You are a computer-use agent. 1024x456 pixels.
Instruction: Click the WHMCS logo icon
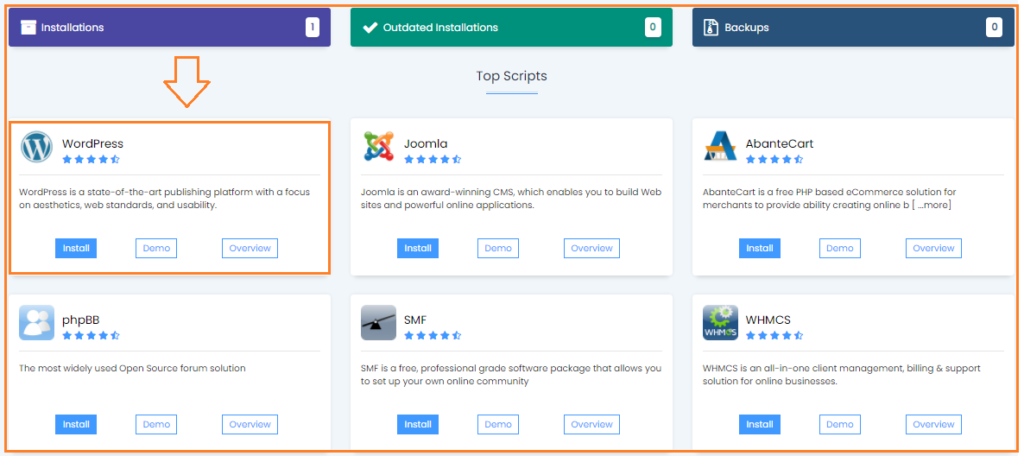point(720,323)
